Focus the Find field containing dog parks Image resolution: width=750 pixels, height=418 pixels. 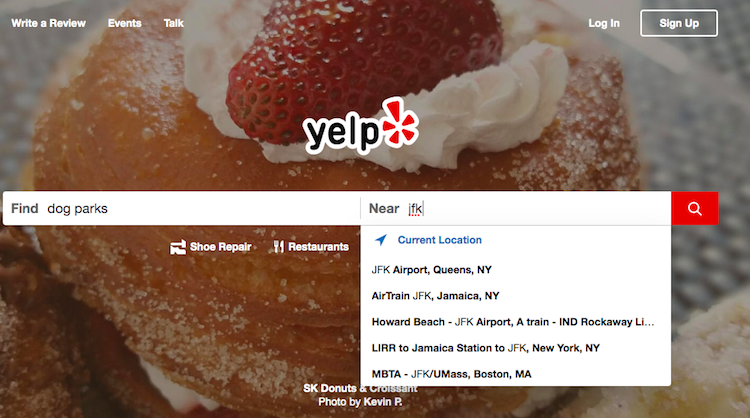coord(182,209)
